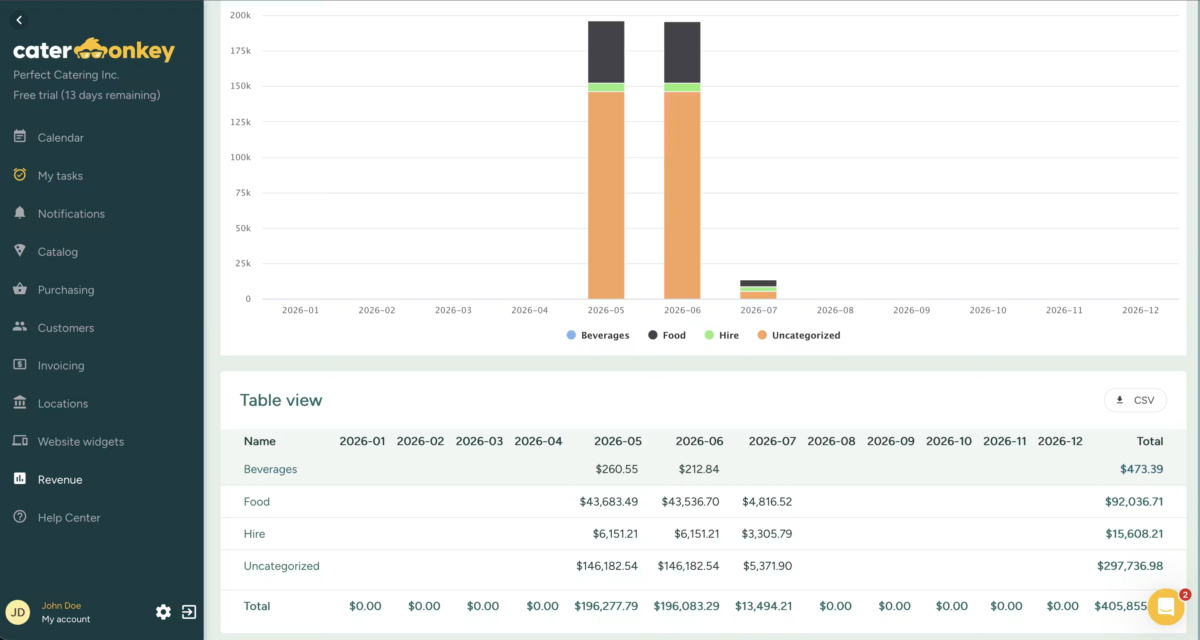1200x640 pixels.
Task: Open Notifications bell icon
Action: click(x=20, y=213)
